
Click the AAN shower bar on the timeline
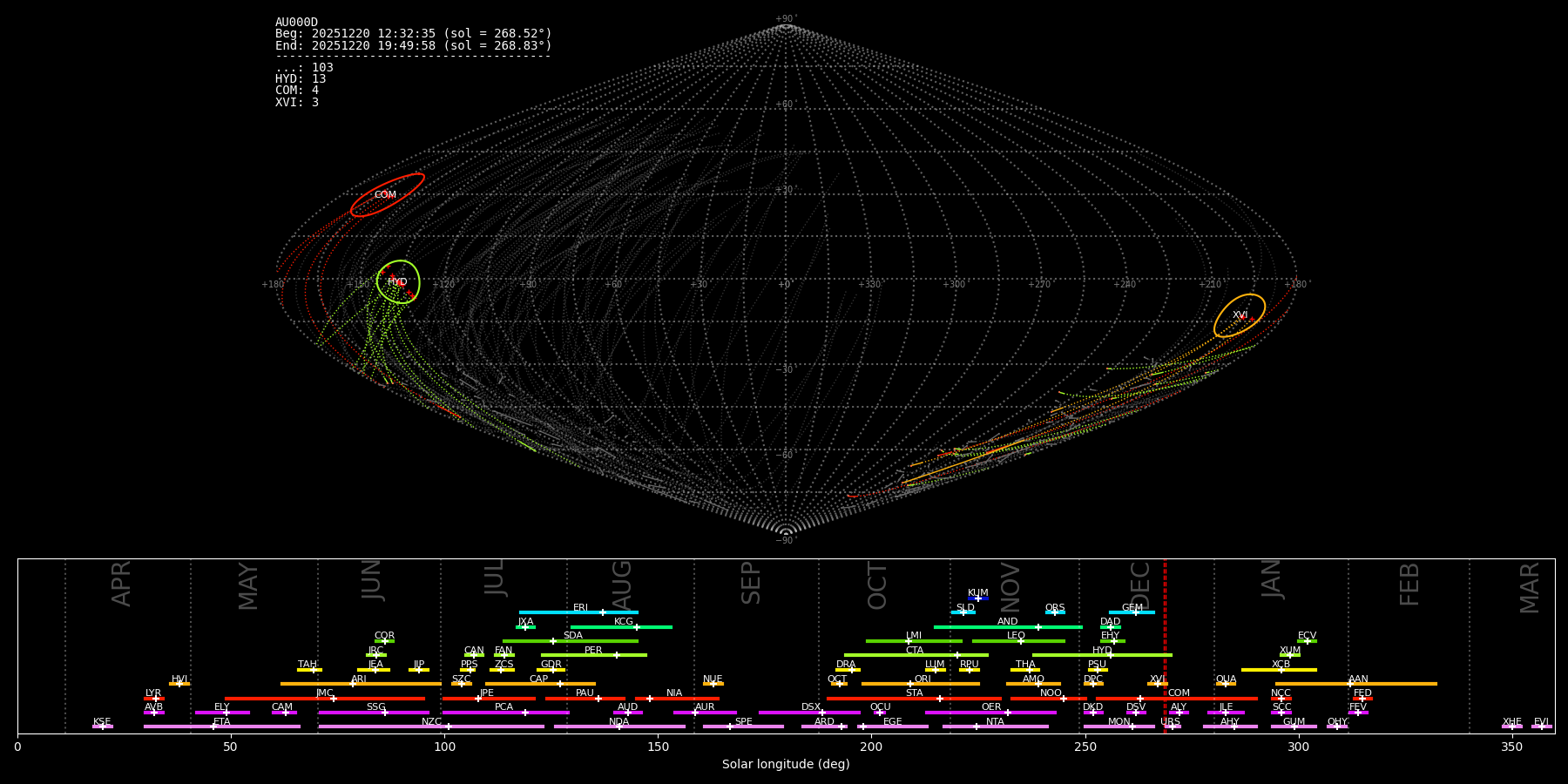[x=1356, y=684]
